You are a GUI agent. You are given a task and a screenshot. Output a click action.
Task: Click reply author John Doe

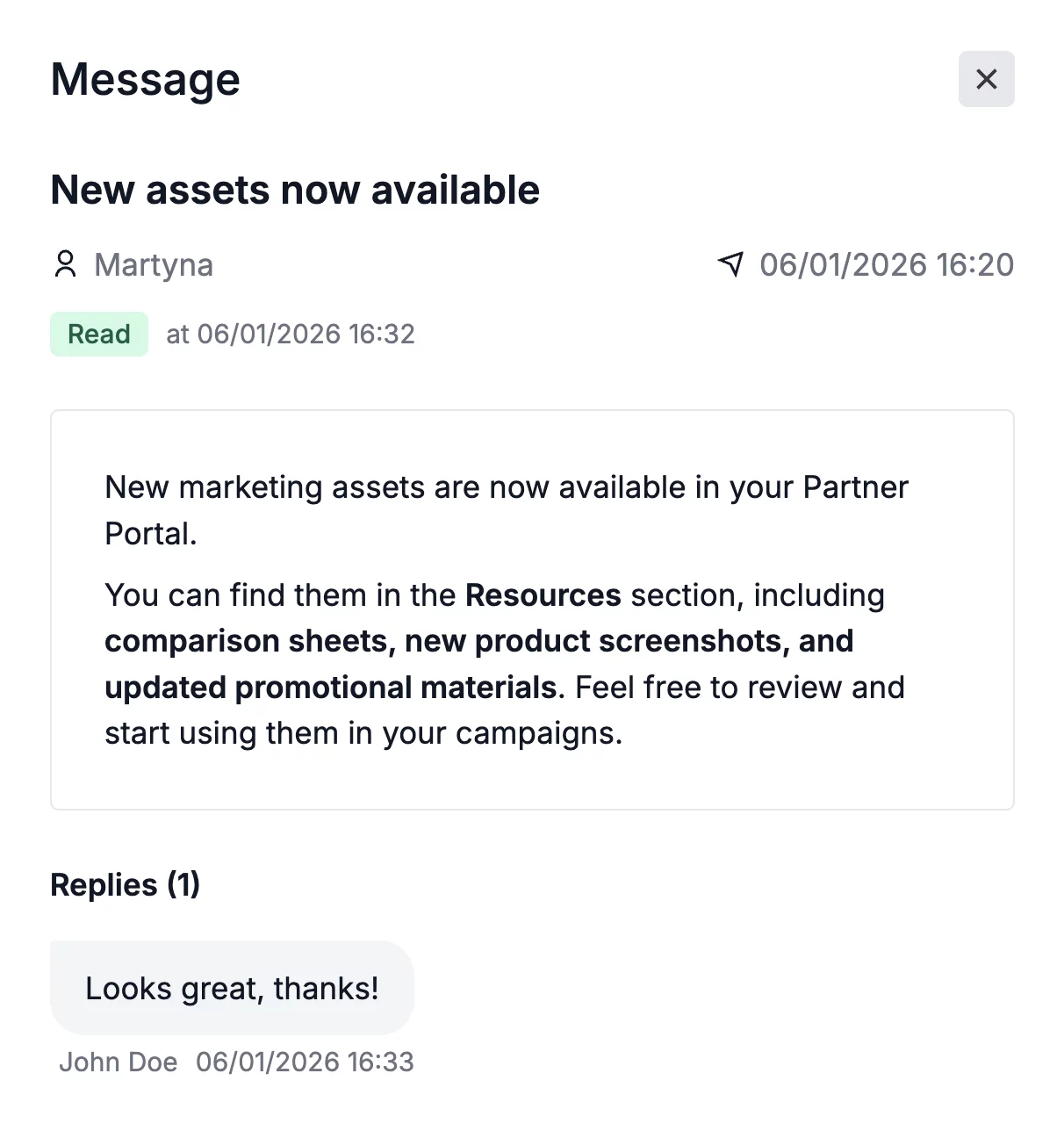(x=119, y=1063)
